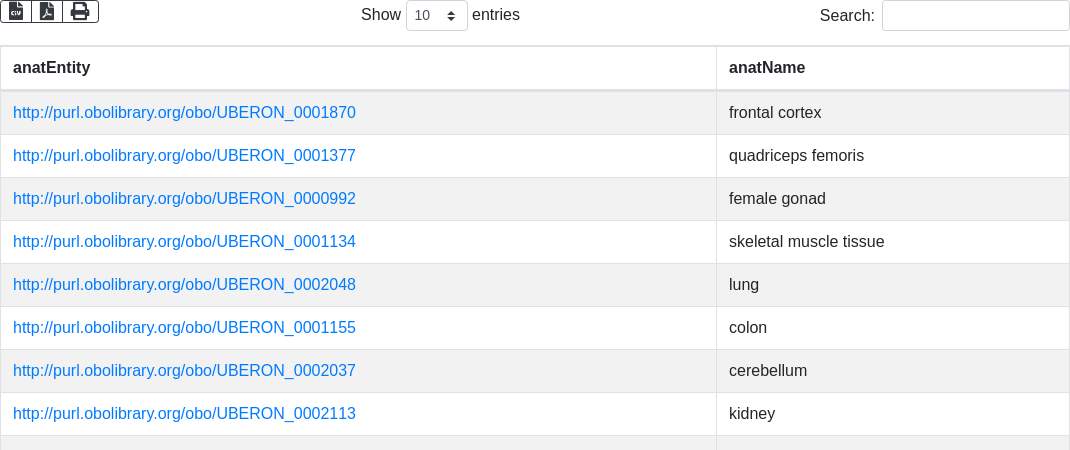Sort by the anatEntity column header
The width and height of the screenshot is (1070, 450).
pyautogui.click(x=52, y=68)
